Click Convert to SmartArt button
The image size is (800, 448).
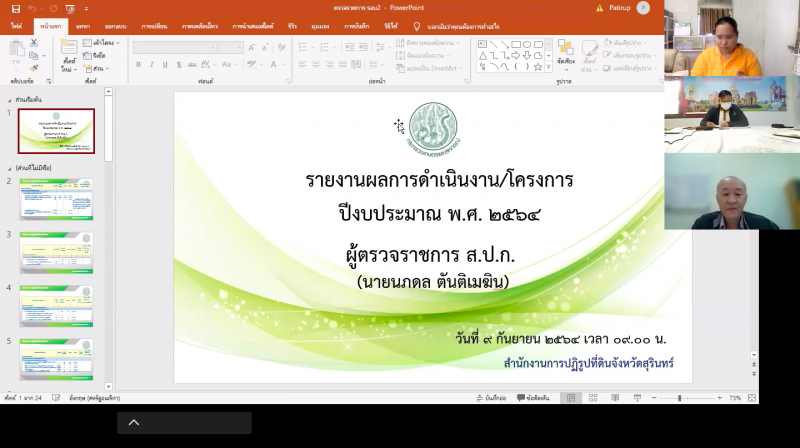429,68
